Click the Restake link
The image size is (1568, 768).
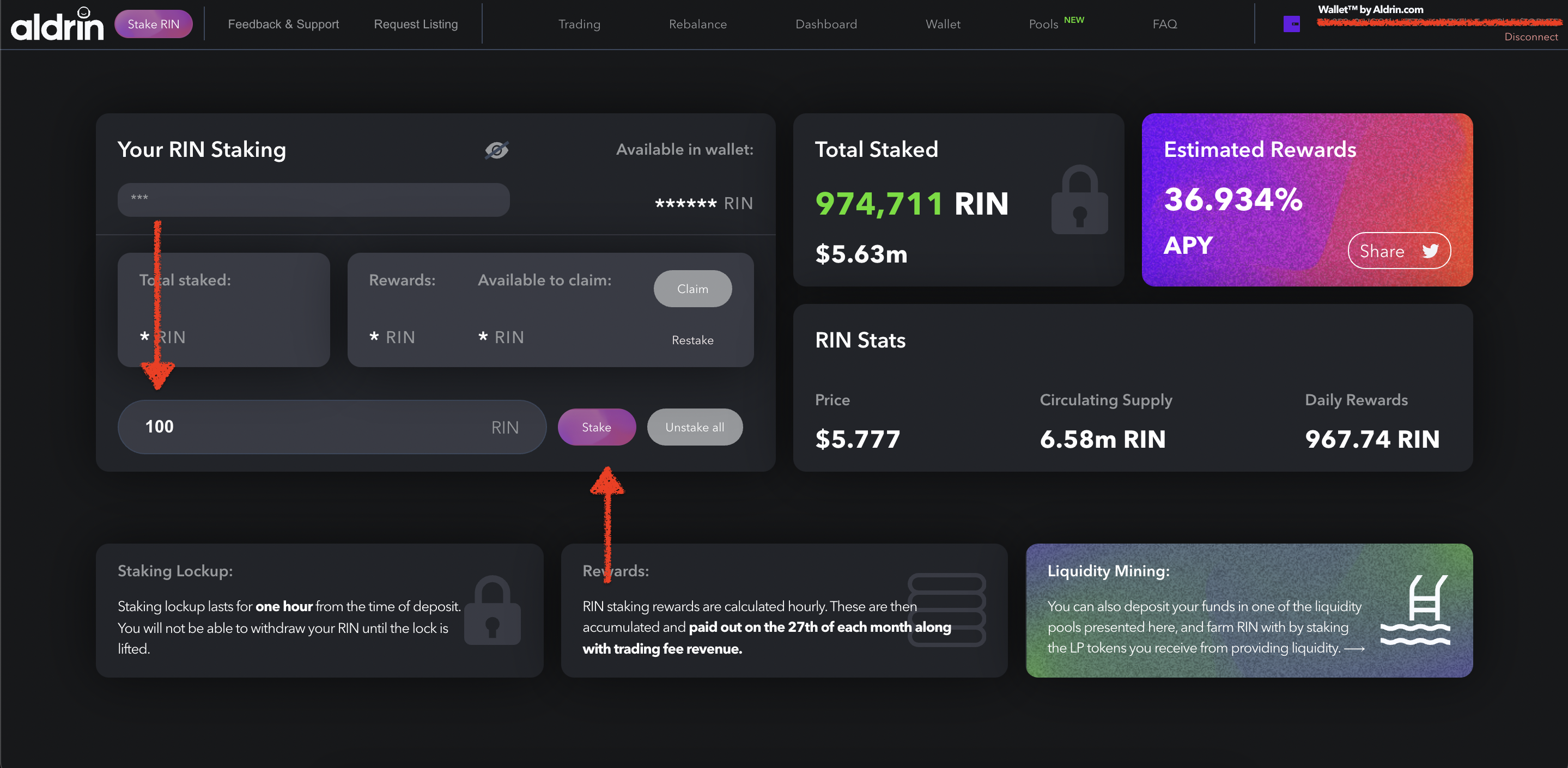692,340
